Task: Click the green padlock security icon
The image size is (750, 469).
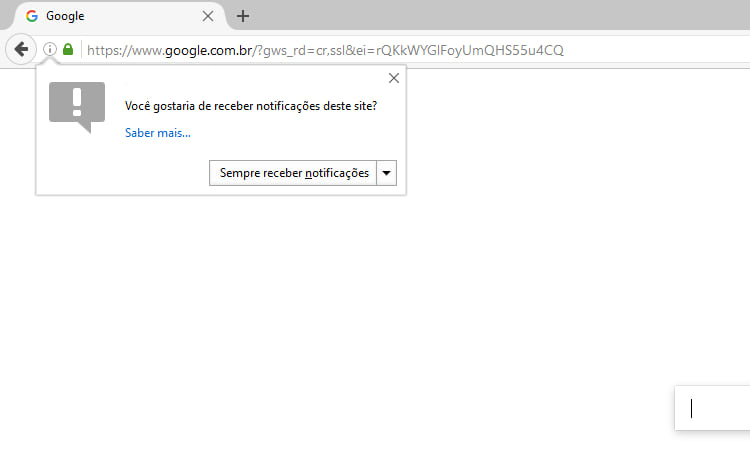Action: click(68, 49)
